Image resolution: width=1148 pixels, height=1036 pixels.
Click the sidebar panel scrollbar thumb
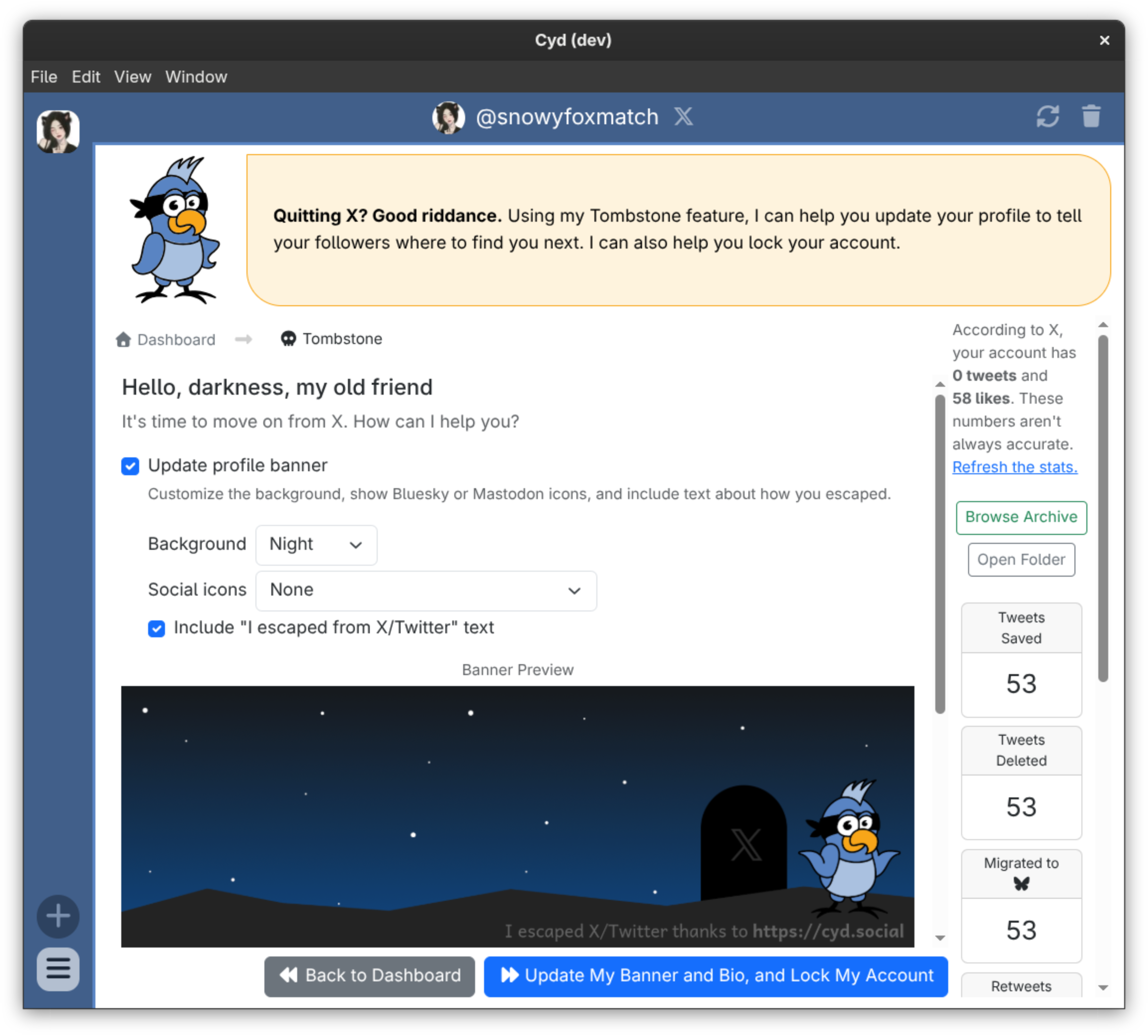(x=1103, y=508)
